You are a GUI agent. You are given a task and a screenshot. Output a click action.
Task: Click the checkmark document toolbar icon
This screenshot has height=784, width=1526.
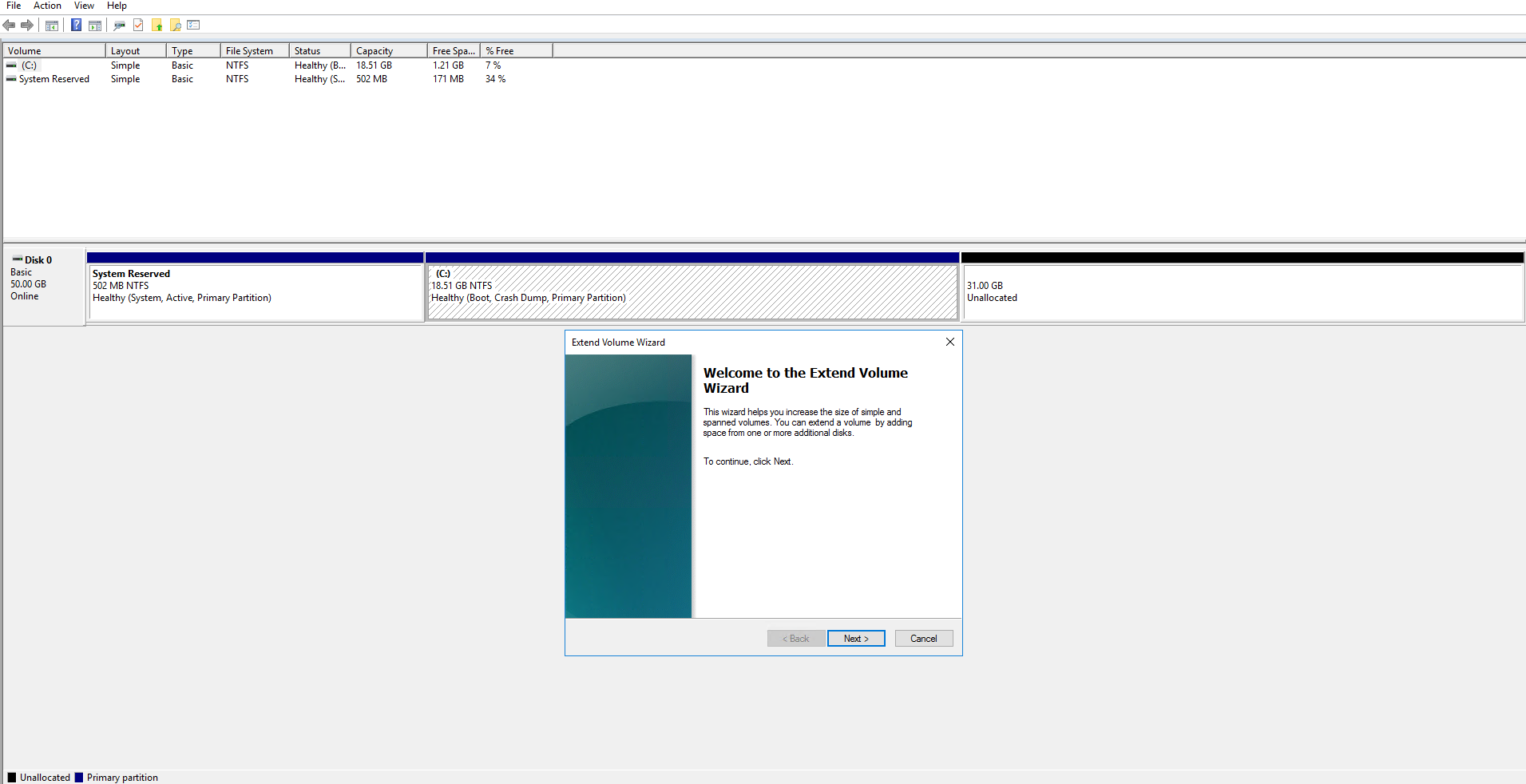pyautogui.click(x=138, y=25)
